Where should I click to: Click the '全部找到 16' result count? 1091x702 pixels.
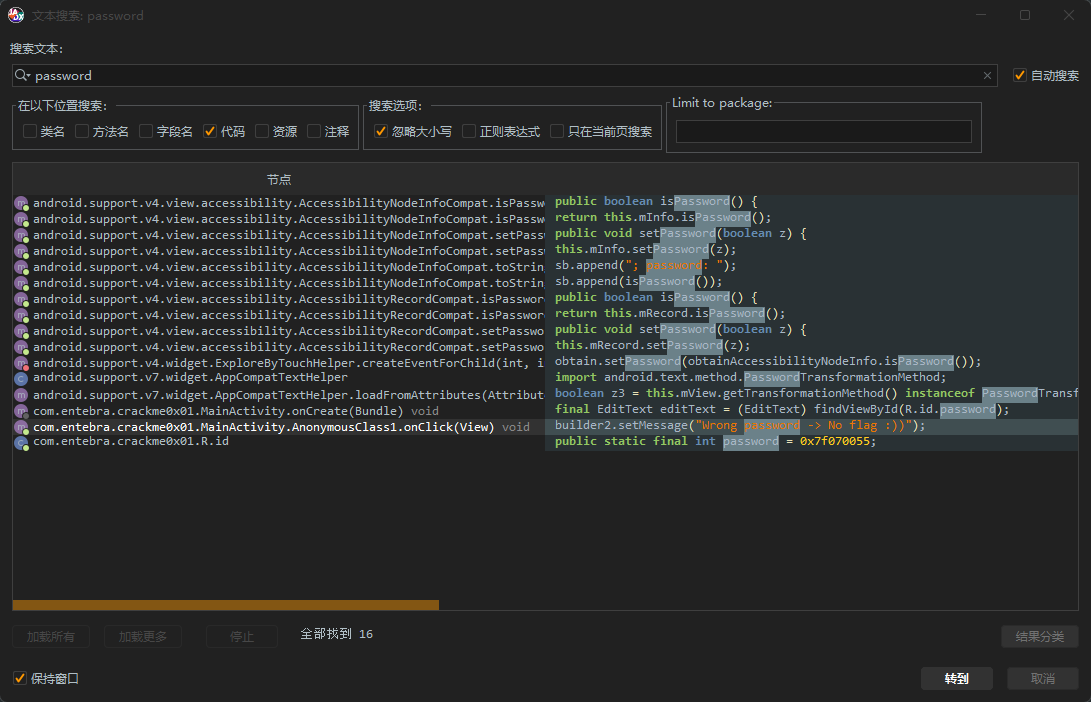click(x=336, y=635)
